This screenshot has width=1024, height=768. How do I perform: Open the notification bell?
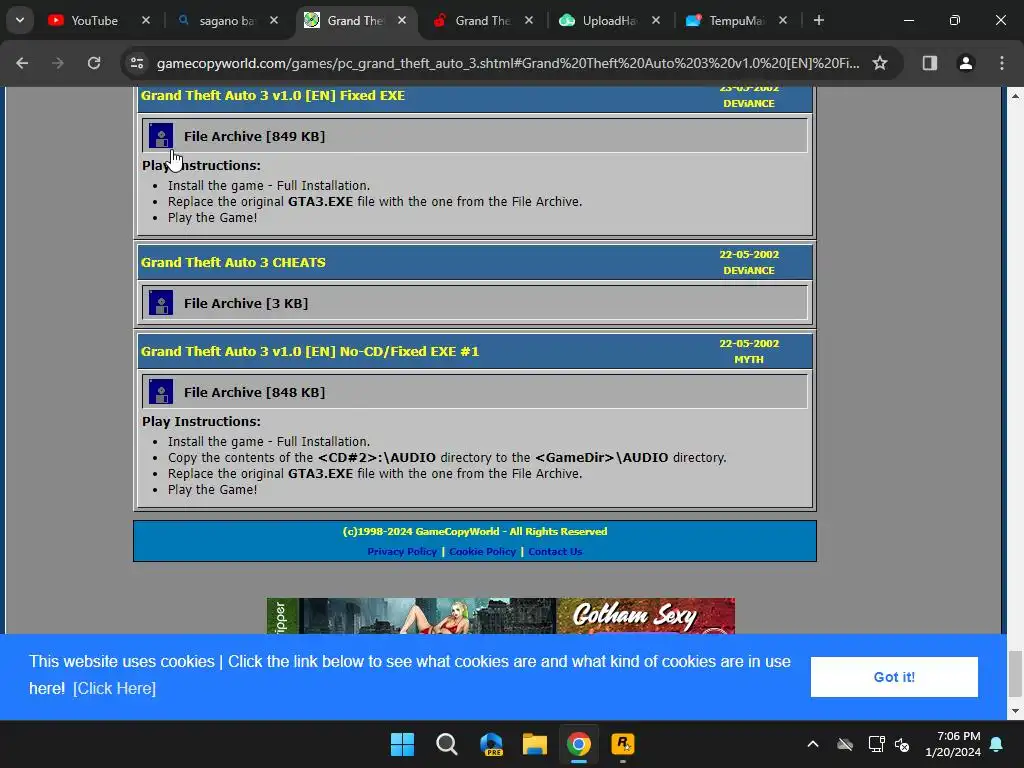(x=997, y=744)
